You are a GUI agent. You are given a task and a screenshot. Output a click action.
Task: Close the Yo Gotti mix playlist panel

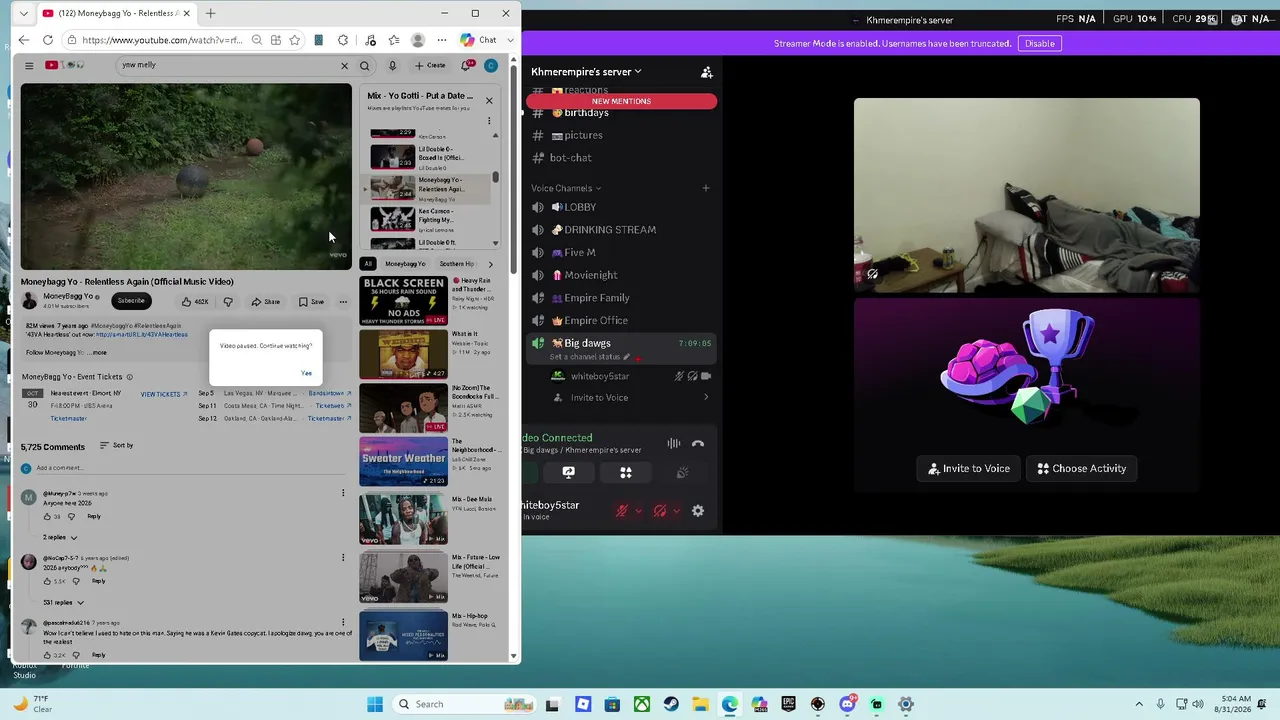(x=489, y=100)
